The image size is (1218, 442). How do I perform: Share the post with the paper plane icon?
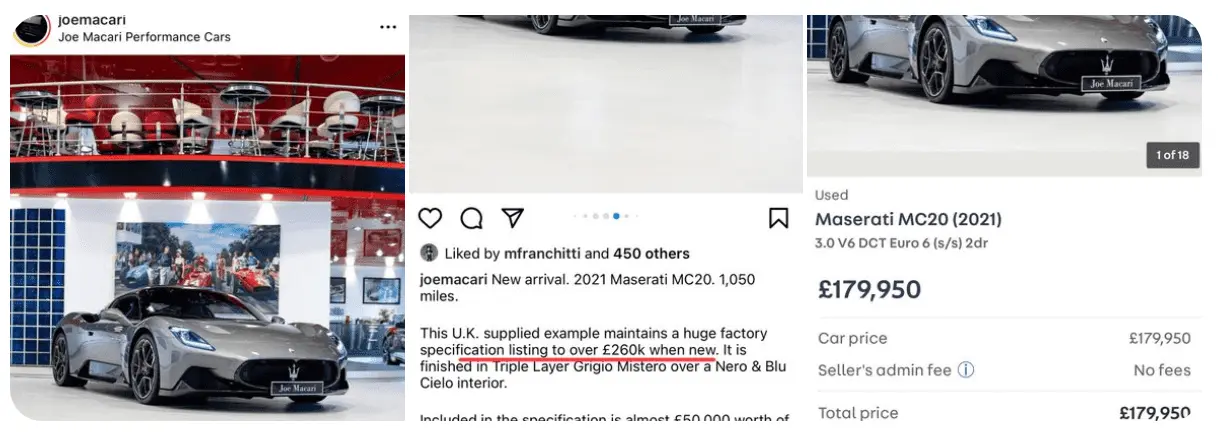coord(512,218)
